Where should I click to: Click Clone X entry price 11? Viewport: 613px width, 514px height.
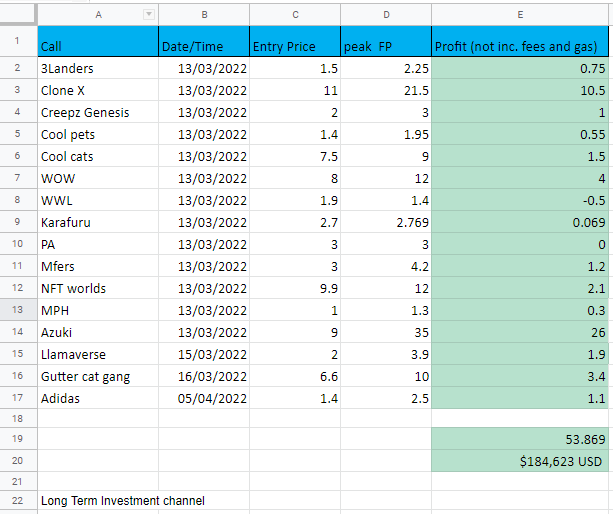(295, 90)
